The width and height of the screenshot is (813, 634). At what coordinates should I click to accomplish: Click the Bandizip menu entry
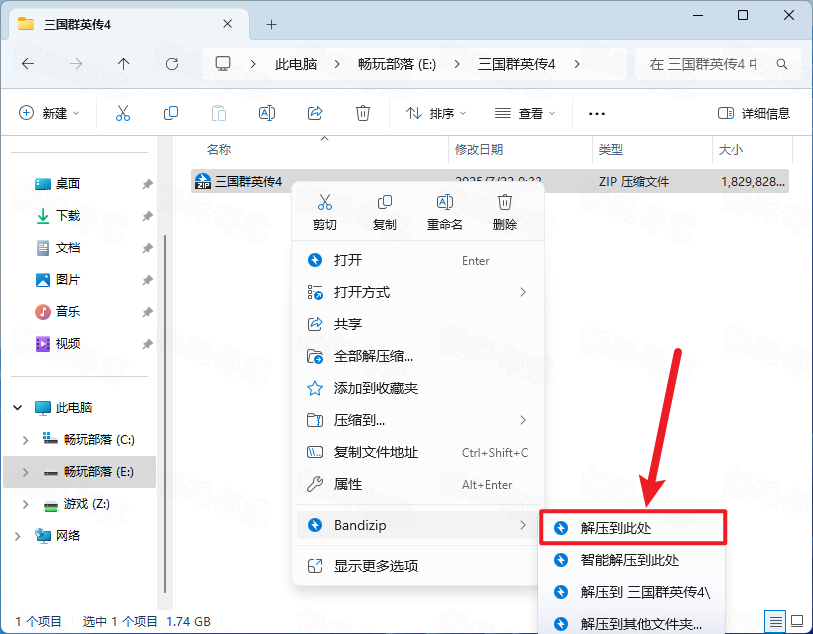[x=418, y=525]
